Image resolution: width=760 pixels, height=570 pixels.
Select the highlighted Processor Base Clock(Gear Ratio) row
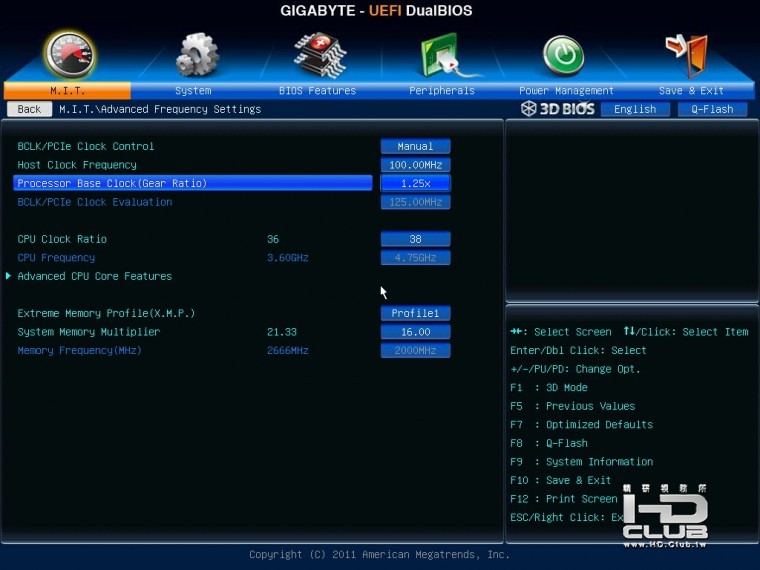pos(193,183)
